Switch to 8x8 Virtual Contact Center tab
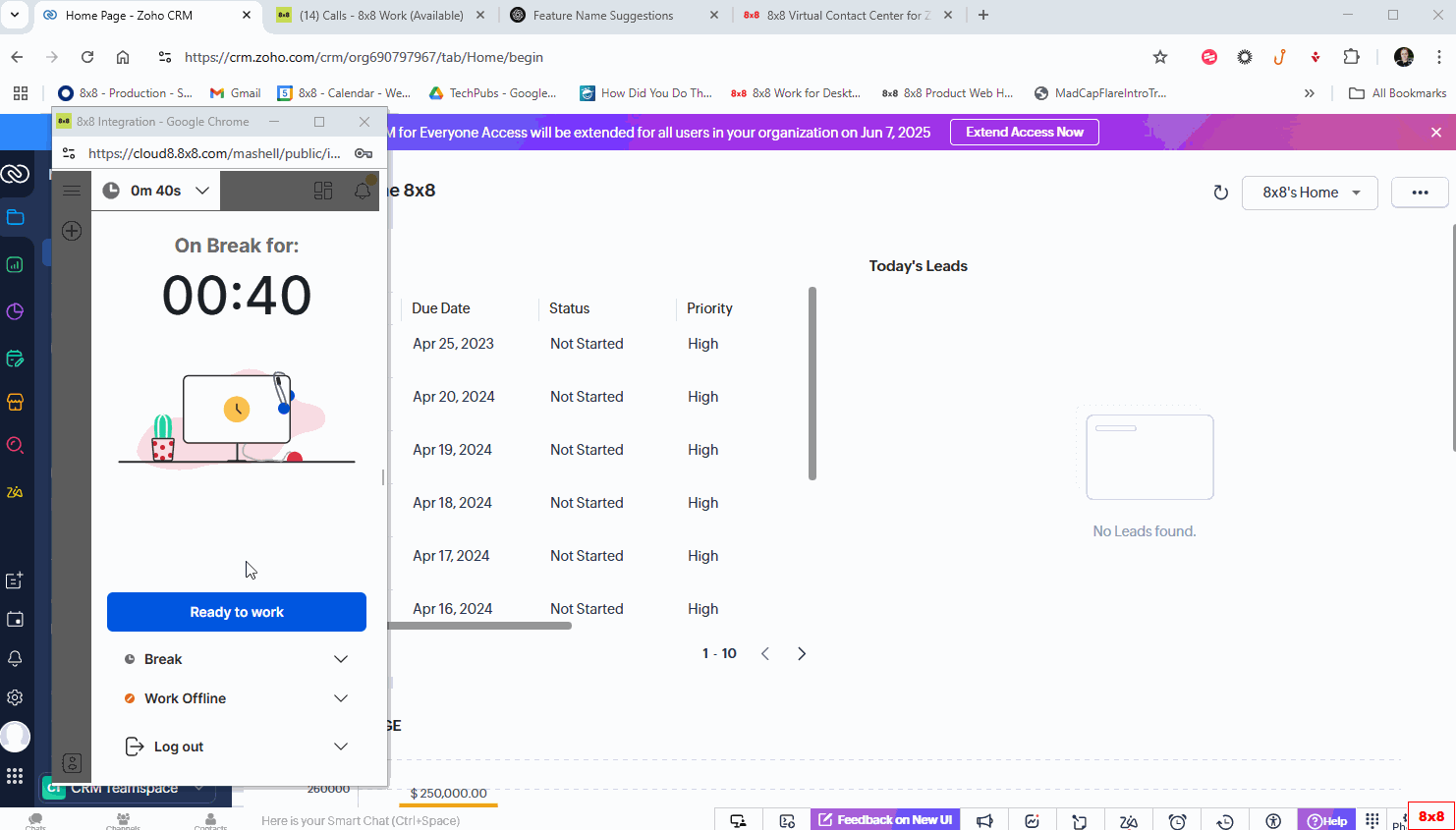Image resolution: width=1456 pixels, height=830 pixels. pos(848,15)
